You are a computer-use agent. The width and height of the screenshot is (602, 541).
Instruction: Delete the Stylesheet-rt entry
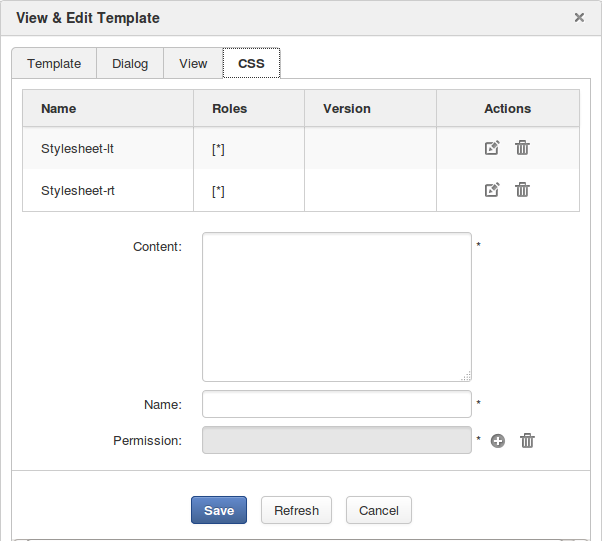click(522, 190)
